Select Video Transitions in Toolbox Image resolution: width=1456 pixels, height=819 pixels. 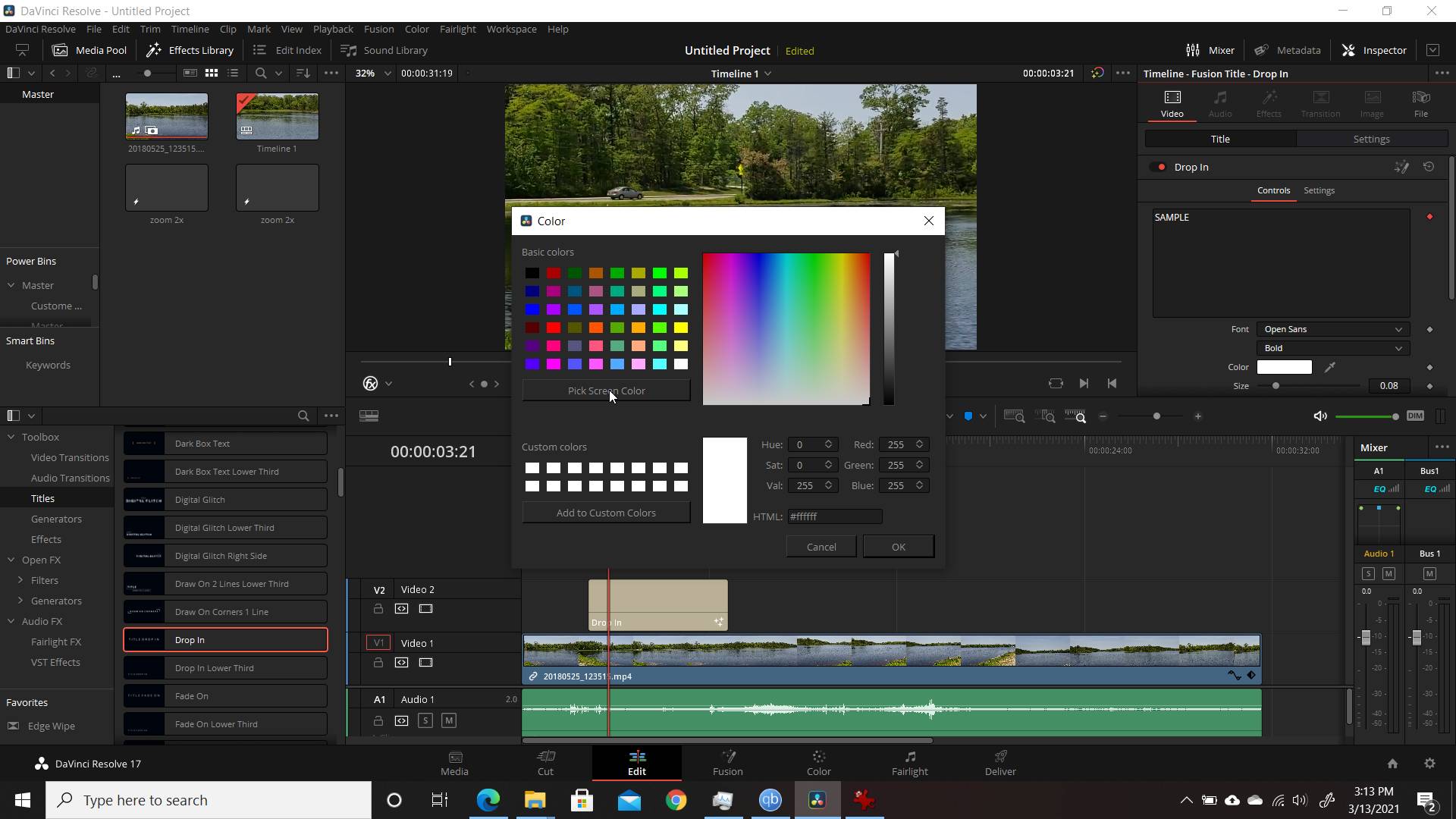click(70, 458)
